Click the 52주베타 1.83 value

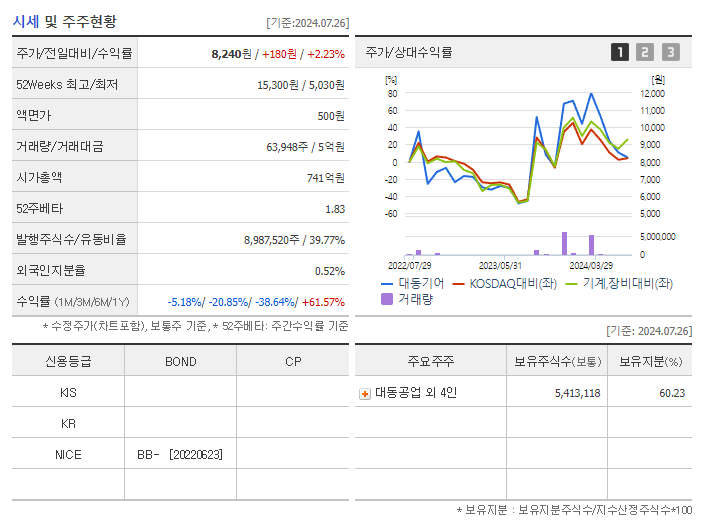(335, 209)
